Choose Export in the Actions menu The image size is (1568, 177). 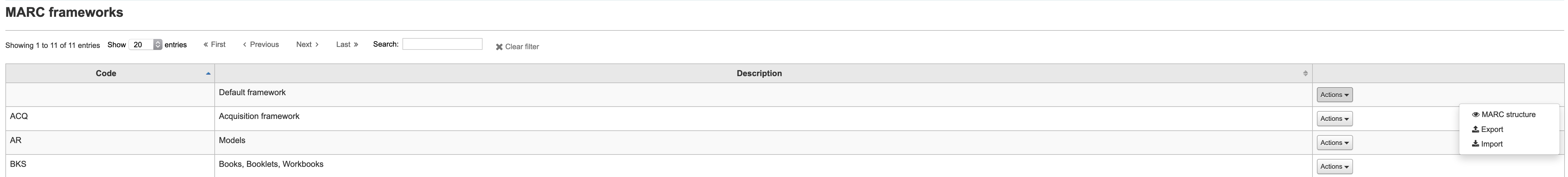point(1492,129)
